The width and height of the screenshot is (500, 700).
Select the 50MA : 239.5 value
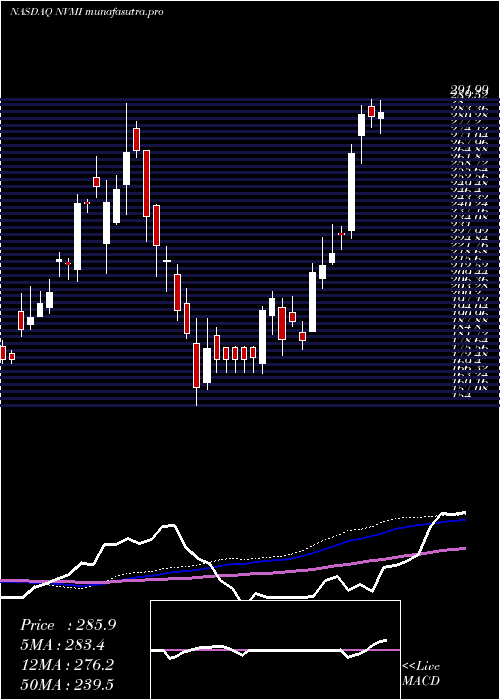(x=67, y=684)
